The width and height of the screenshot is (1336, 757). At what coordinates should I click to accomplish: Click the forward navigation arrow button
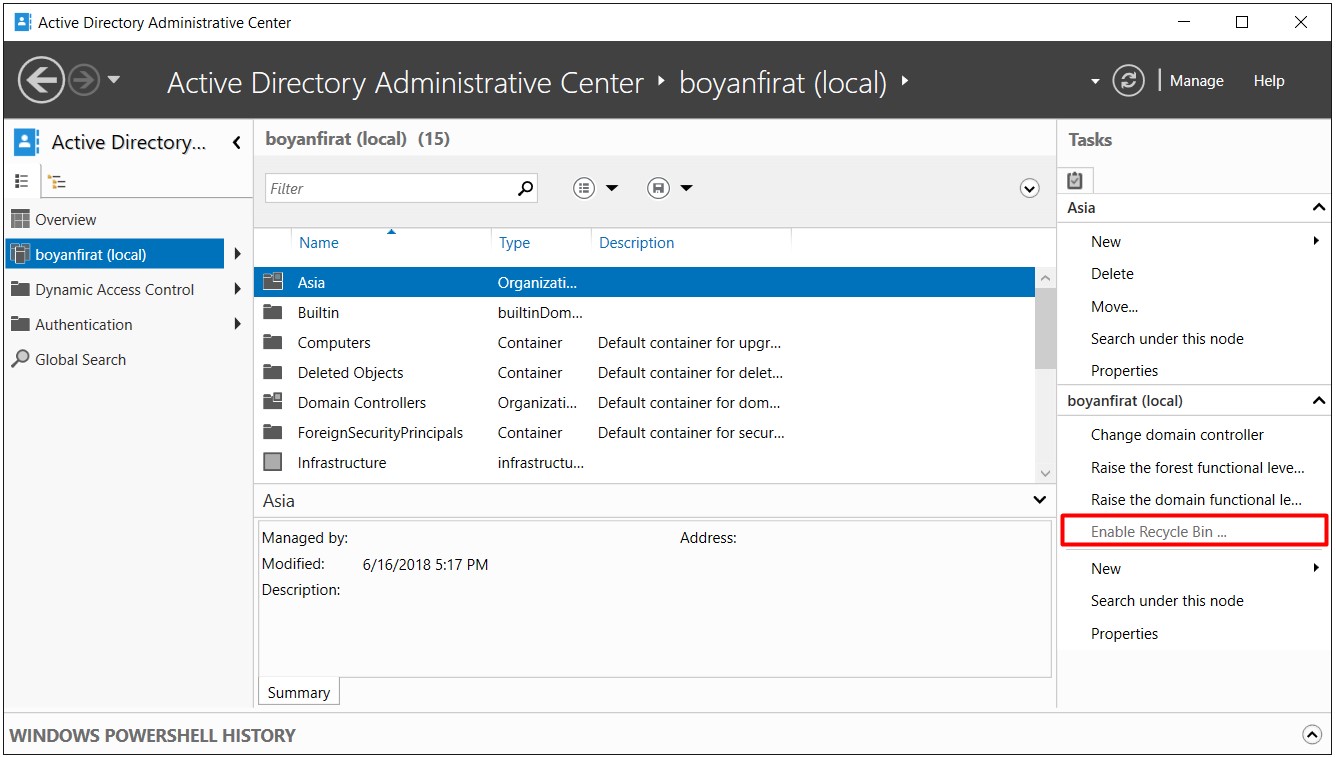click(84, 80)
